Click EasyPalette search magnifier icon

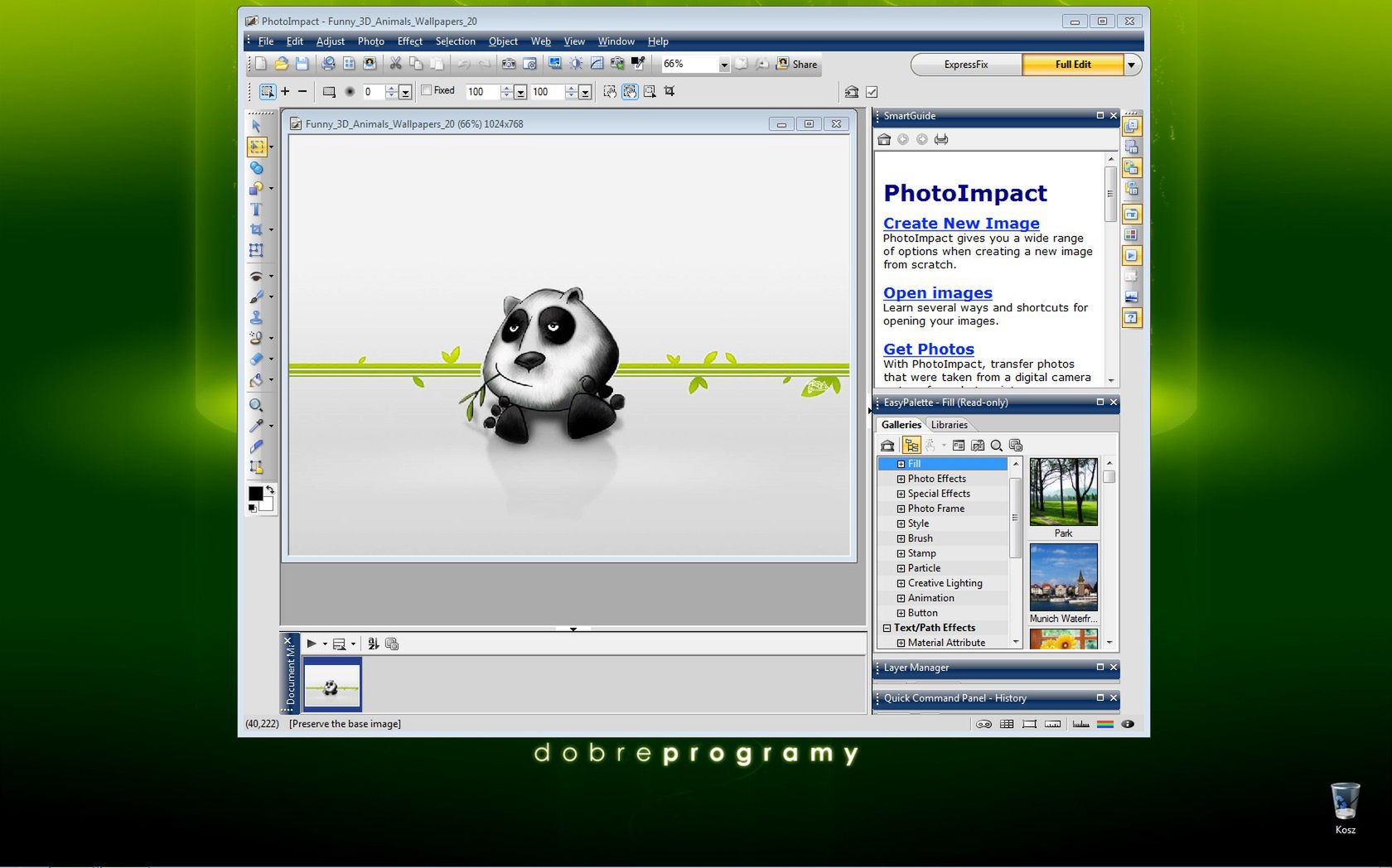(x=997, y=446)
